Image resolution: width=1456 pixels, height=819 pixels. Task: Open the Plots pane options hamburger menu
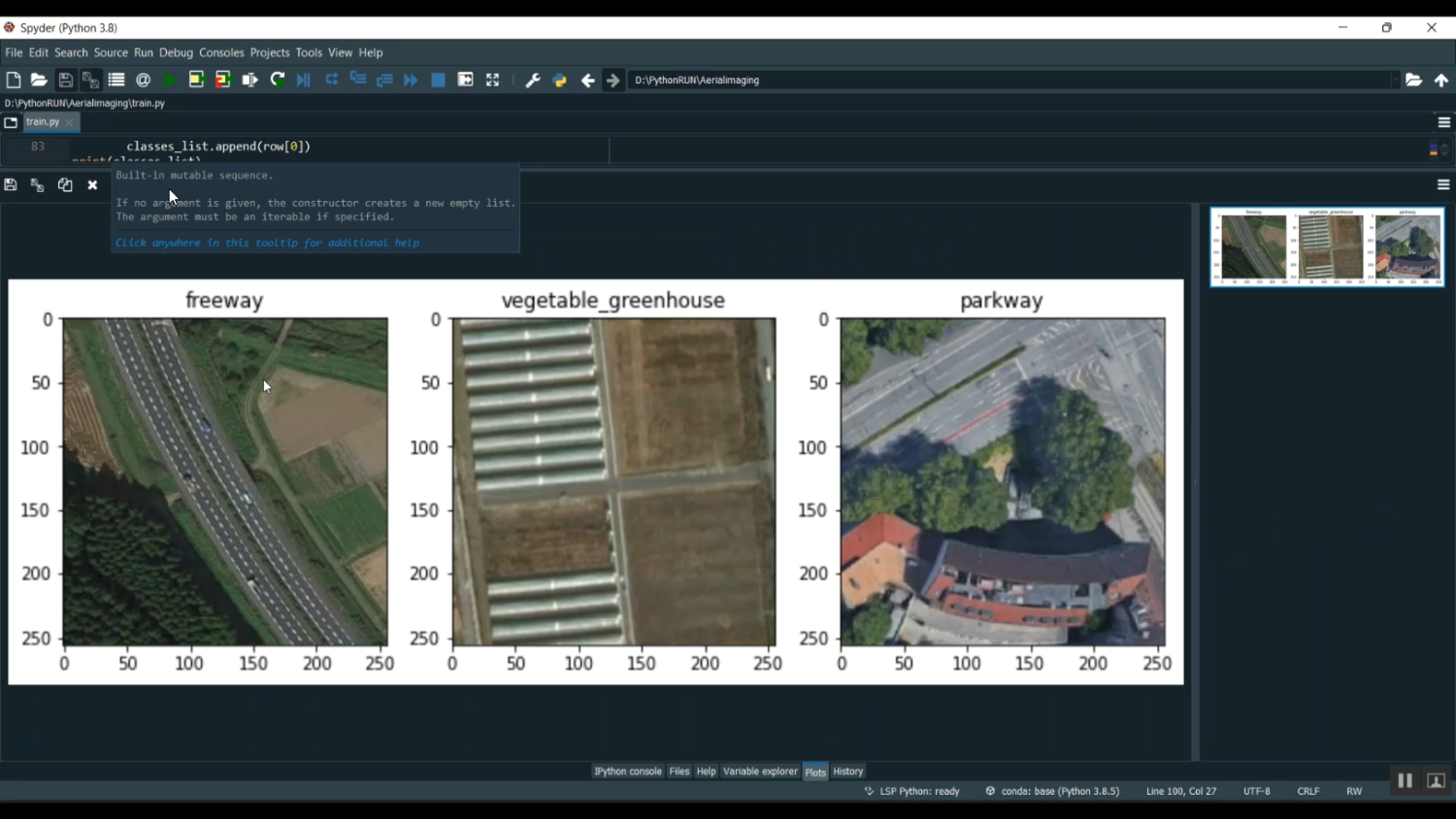pyautogui.click(x=1443, y=184)
